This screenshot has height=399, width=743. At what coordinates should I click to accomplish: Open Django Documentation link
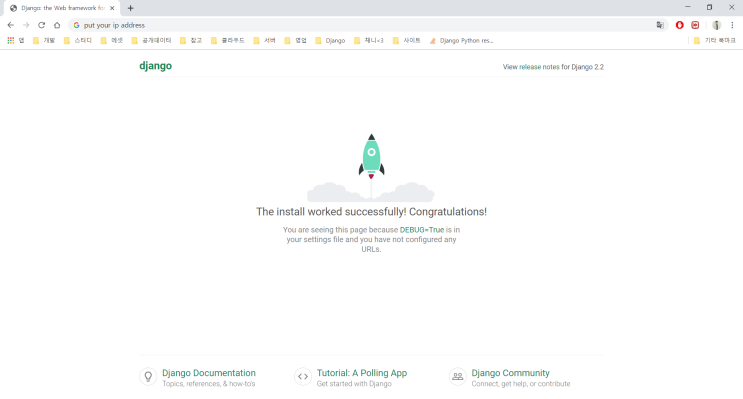click(208, 373)
